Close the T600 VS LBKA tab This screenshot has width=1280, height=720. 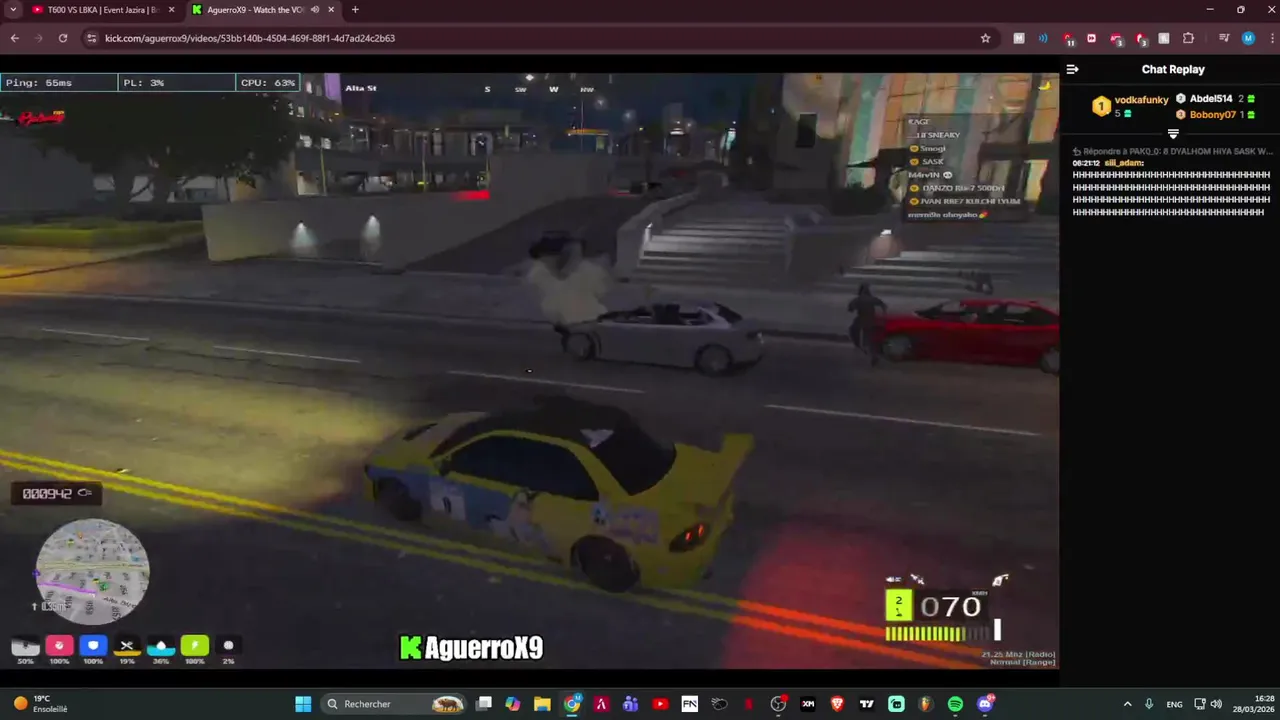tap(170, 10)
